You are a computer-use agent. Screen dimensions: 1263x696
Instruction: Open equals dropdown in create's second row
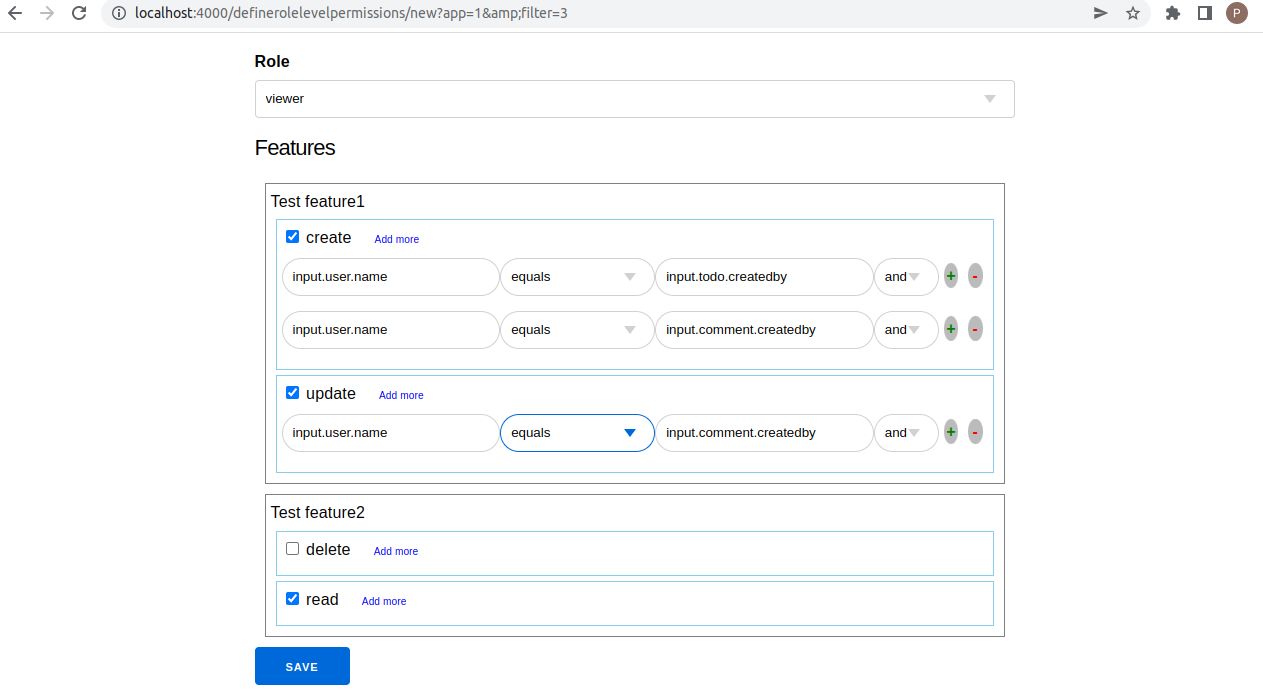click(577, 330)
